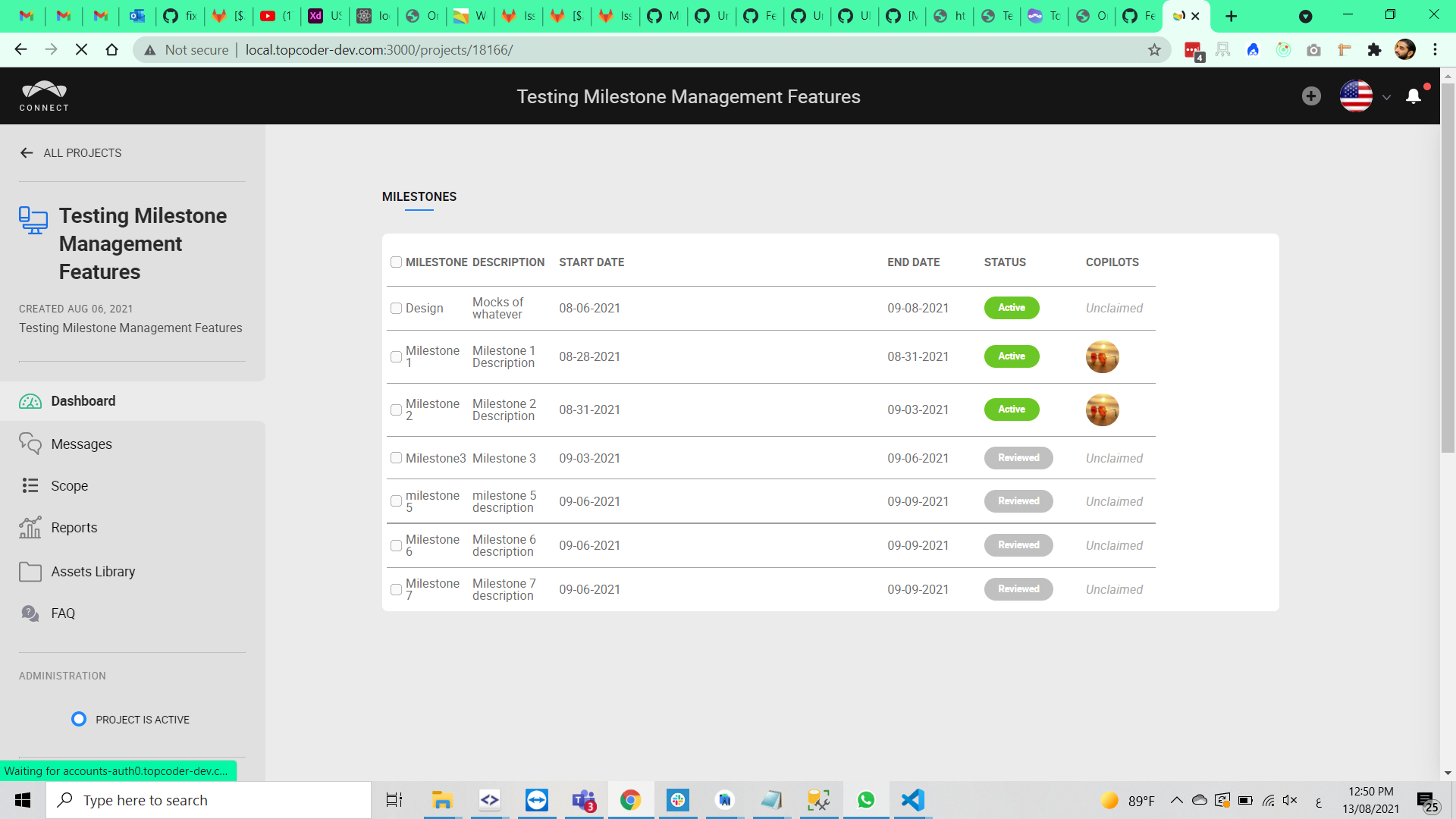Click the Messages chat bubble icon

pyautogui.click(x=30, y=444)
